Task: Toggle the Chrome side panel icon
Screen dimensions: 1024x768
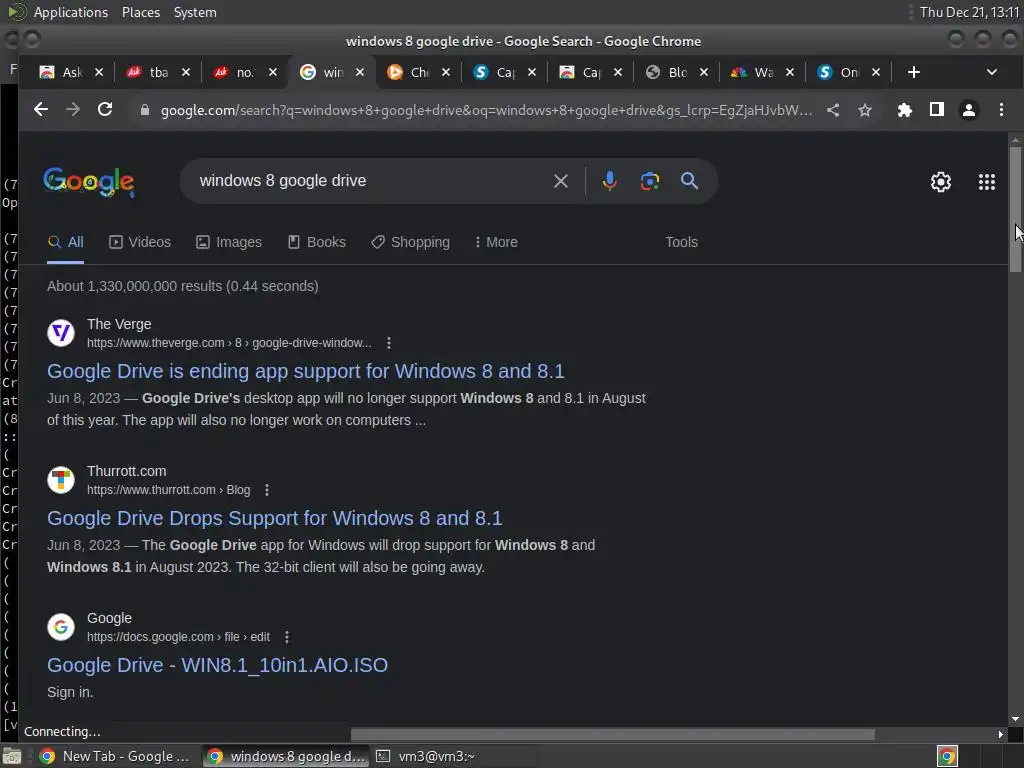Action: [x=936, y=110]
